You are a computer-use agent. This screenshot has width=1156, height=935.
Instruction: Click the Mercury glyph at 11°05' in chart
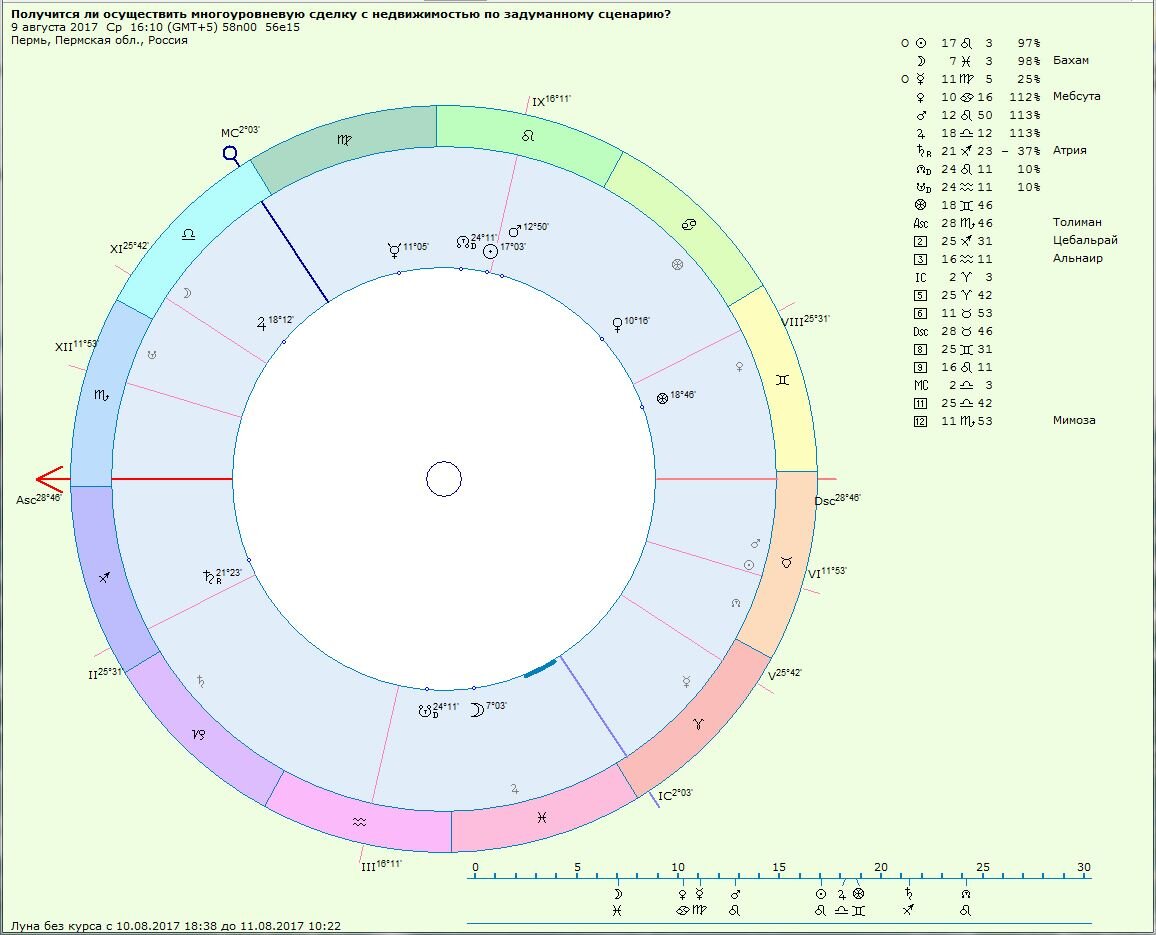coord(394,250)
